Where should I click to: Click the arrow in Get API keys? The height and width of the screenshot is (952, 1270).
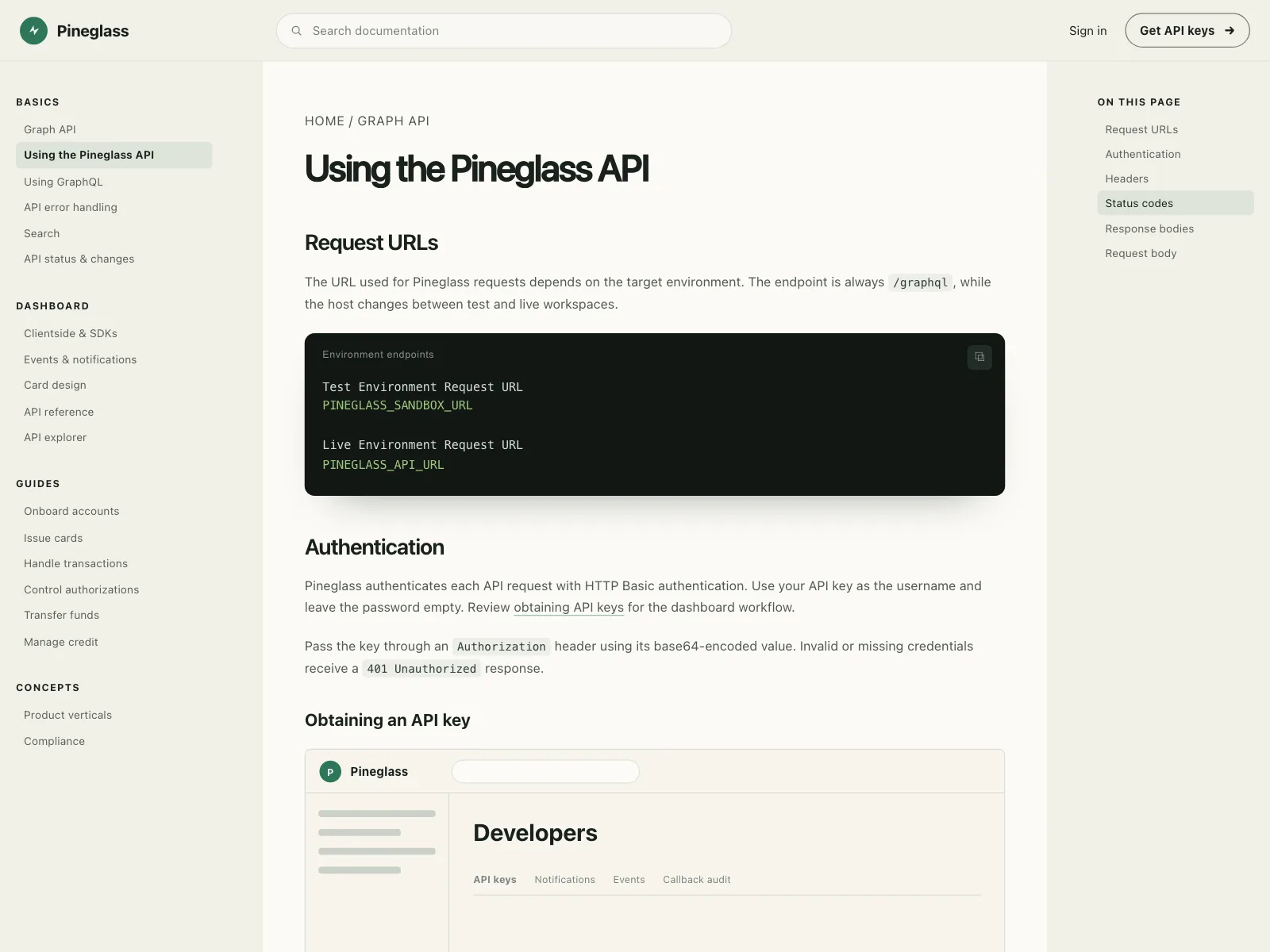[x=1230, y=31]
